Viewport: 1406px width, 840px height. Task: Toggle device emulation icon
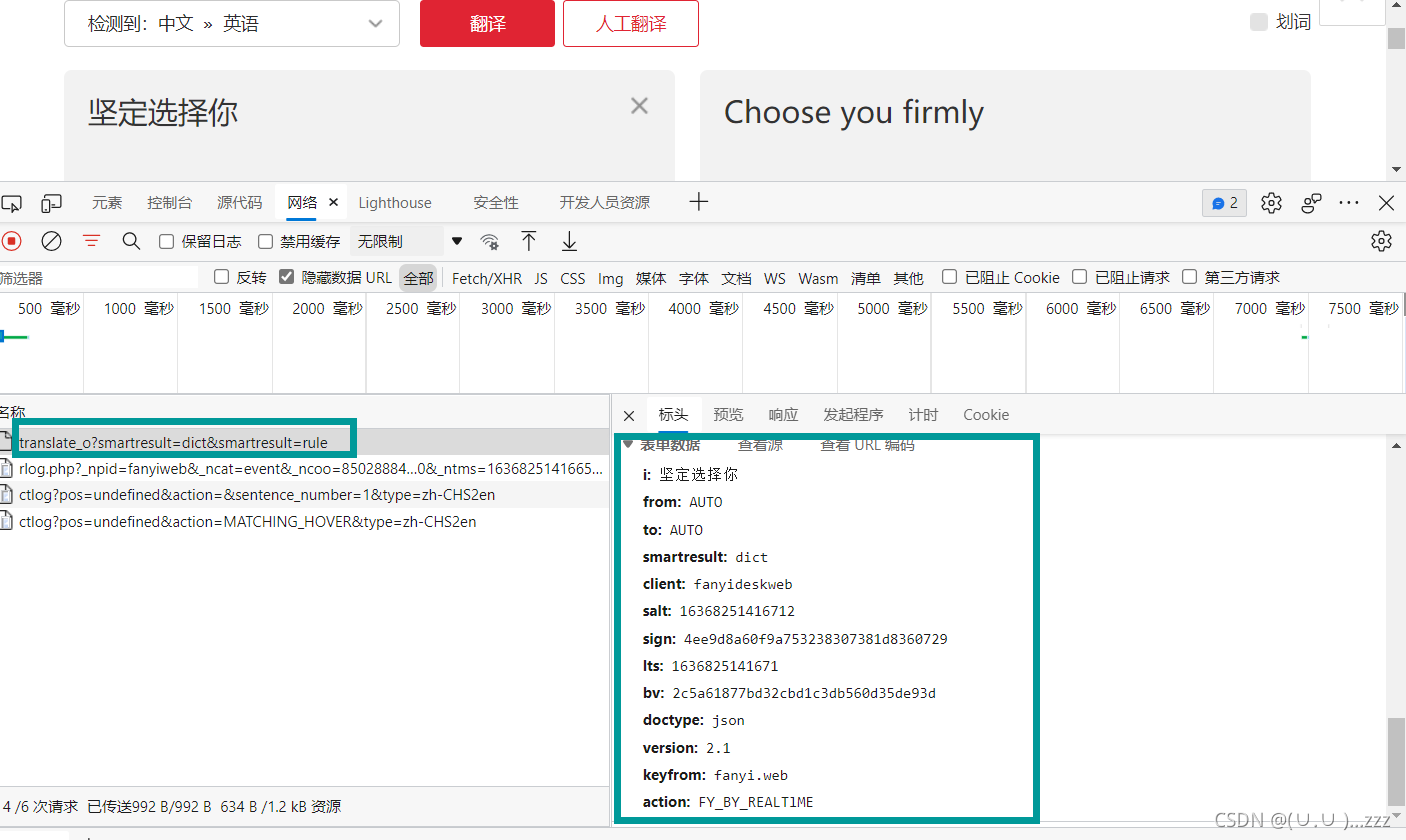coord(52,203)
